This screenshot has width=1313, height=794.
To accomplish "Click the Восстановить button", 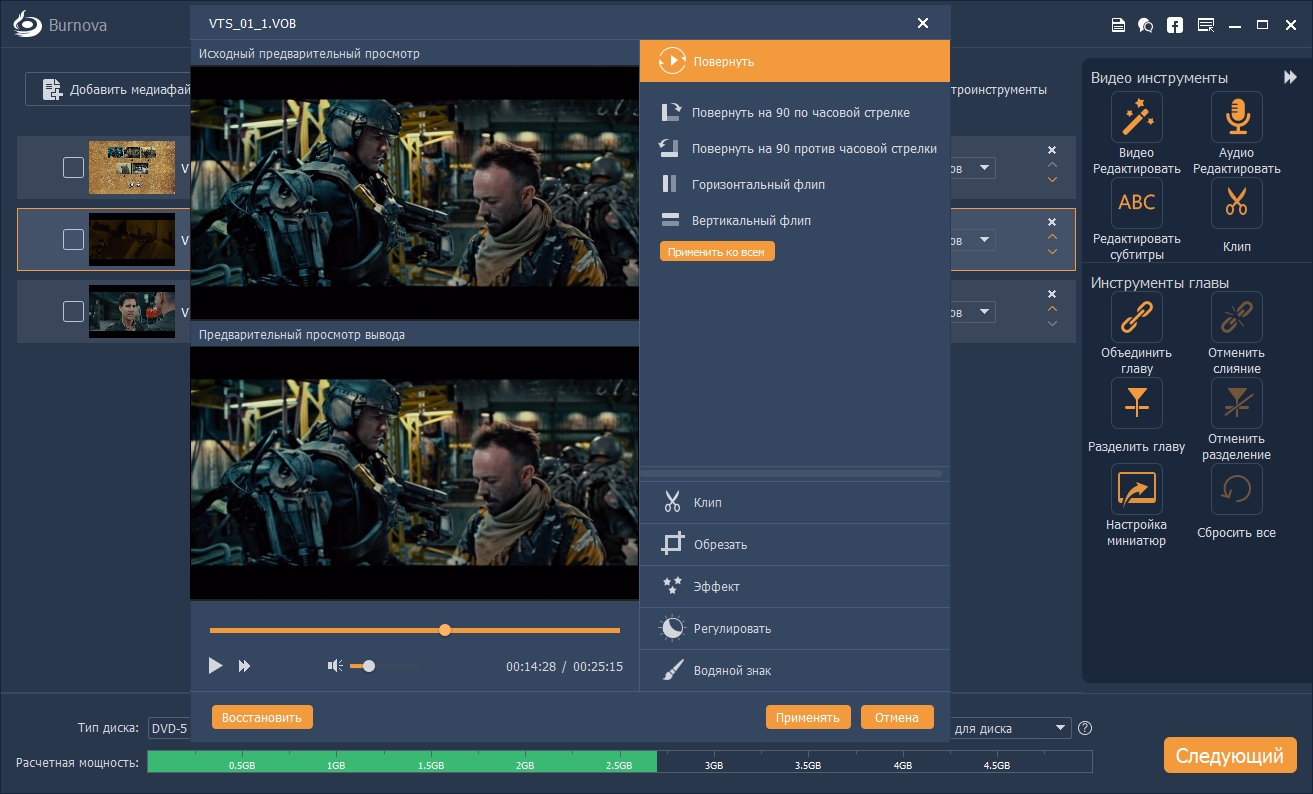I will pyautogui.click(x=262, y=717).
